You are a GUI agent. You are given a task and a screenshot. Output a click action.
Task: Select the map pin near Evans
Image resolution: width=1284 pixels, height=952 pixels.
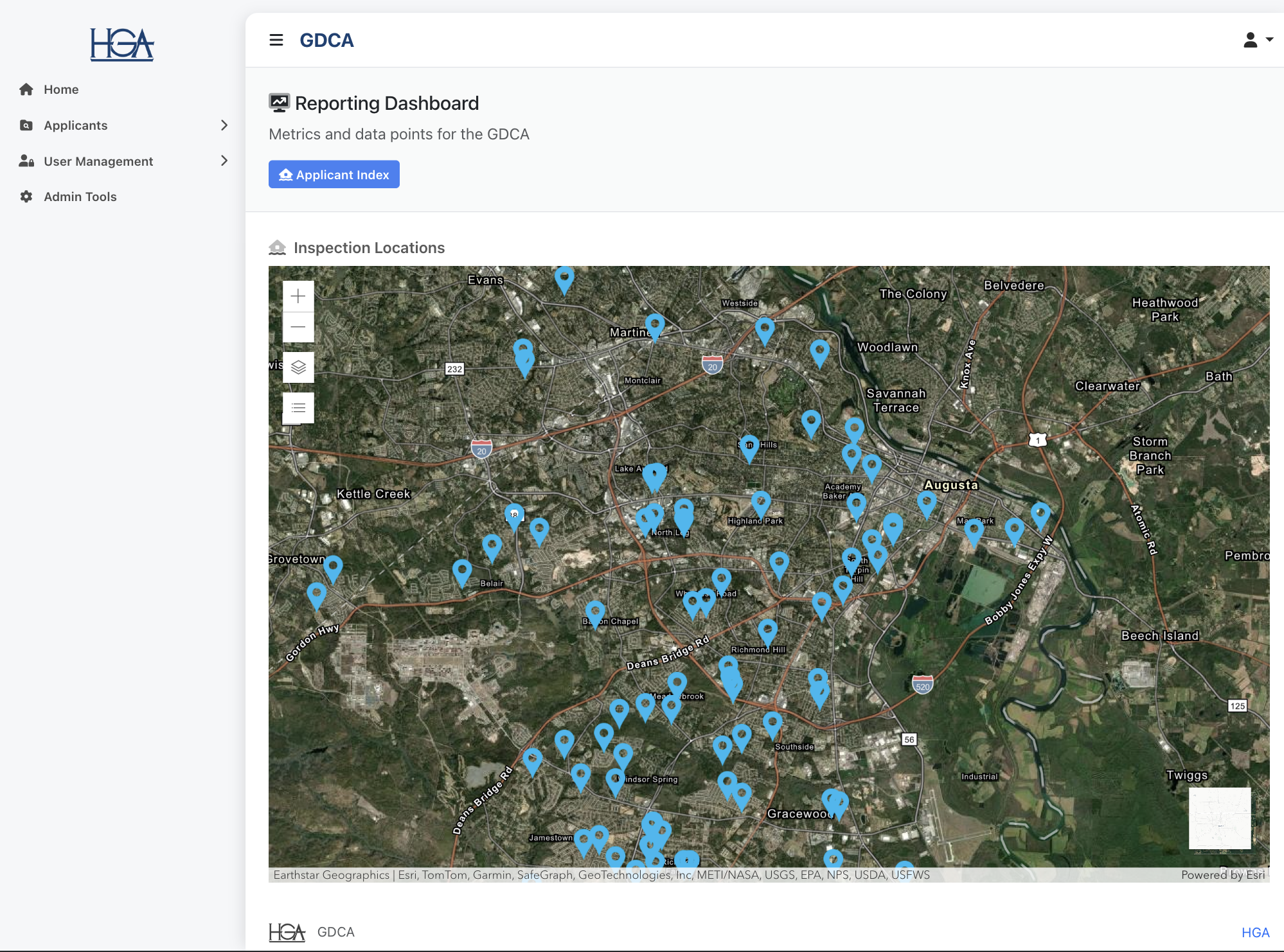pos(564,281)
